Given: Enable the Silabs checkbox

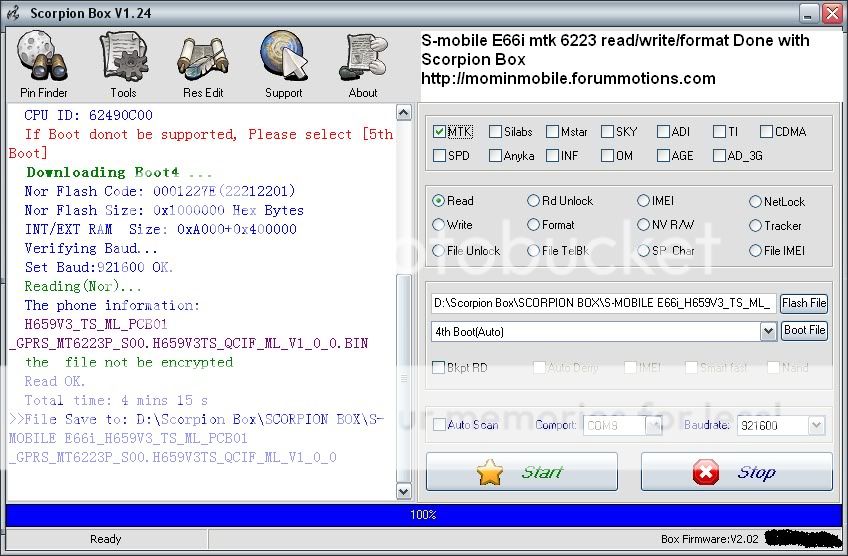Looking at the screenshot, I should tap(495, 131).
